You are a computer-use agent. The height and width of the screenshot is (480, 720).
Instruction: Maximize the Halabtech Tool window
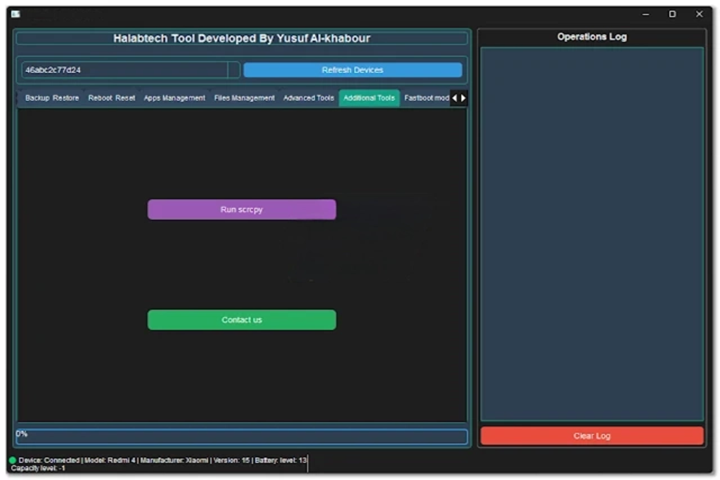(672, 14)
